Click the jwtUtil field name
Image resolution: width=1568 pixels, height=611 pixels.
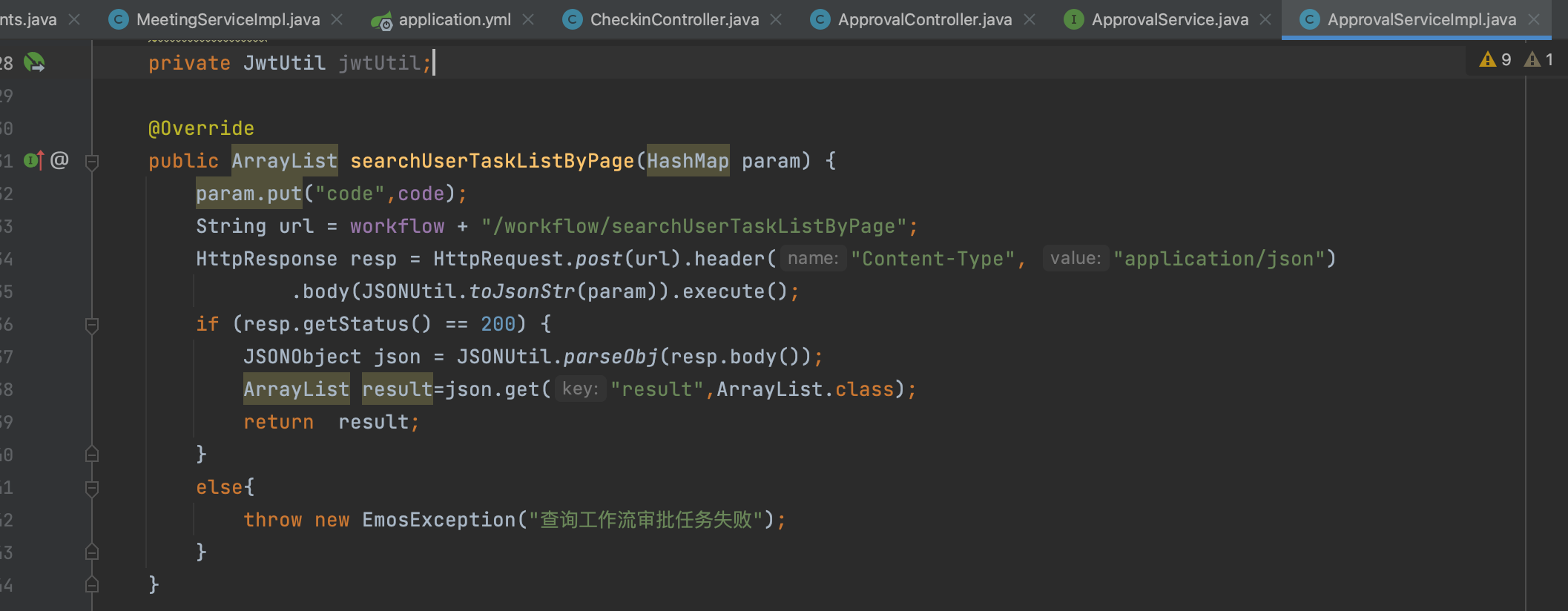tap(379, 63)
